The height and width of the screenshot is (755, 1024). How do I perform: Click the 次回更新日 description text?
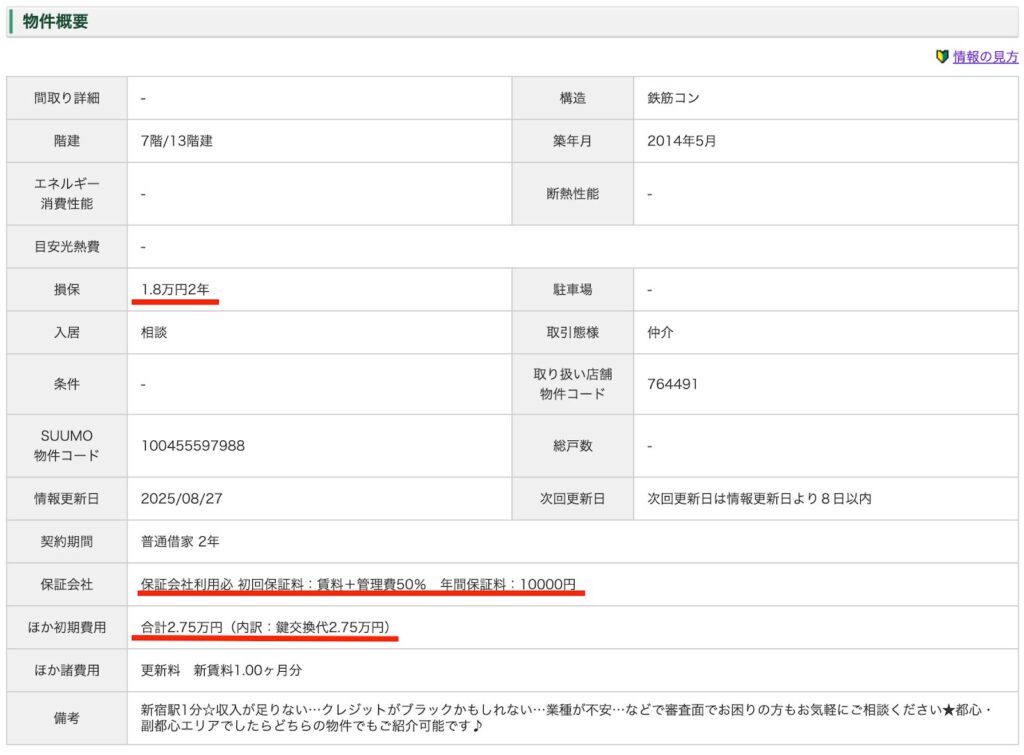pyautogui.click(x=759, y=498)
